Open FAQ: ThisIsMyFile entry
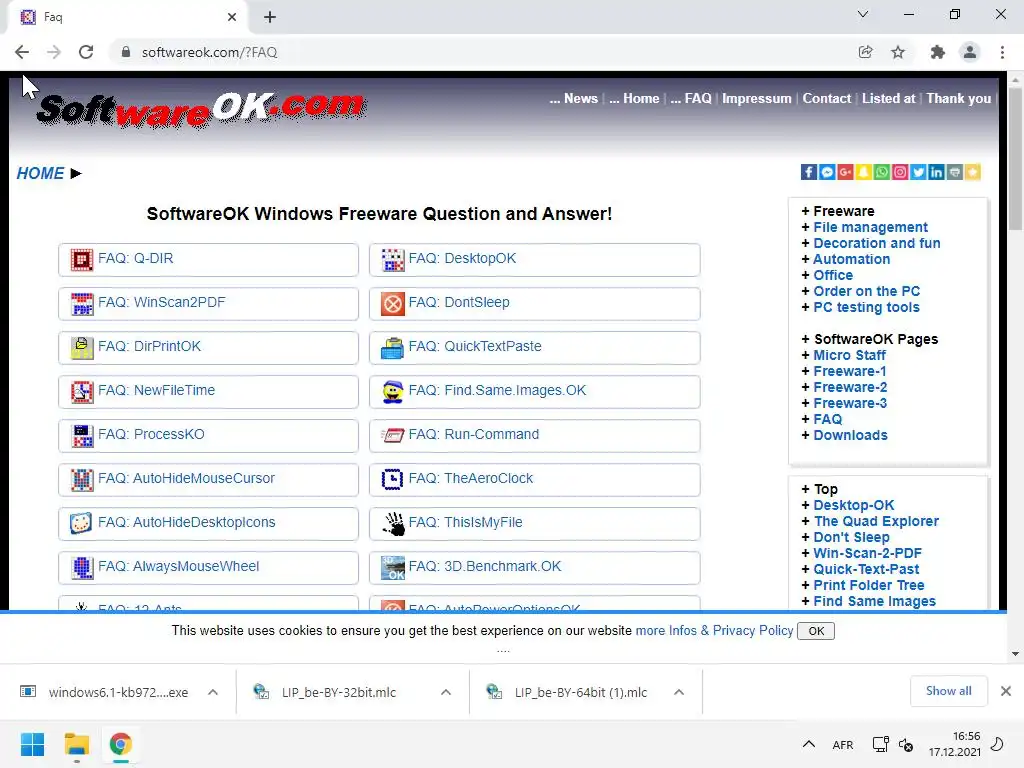Screen dimensions: 1024x768 point(534,523)
